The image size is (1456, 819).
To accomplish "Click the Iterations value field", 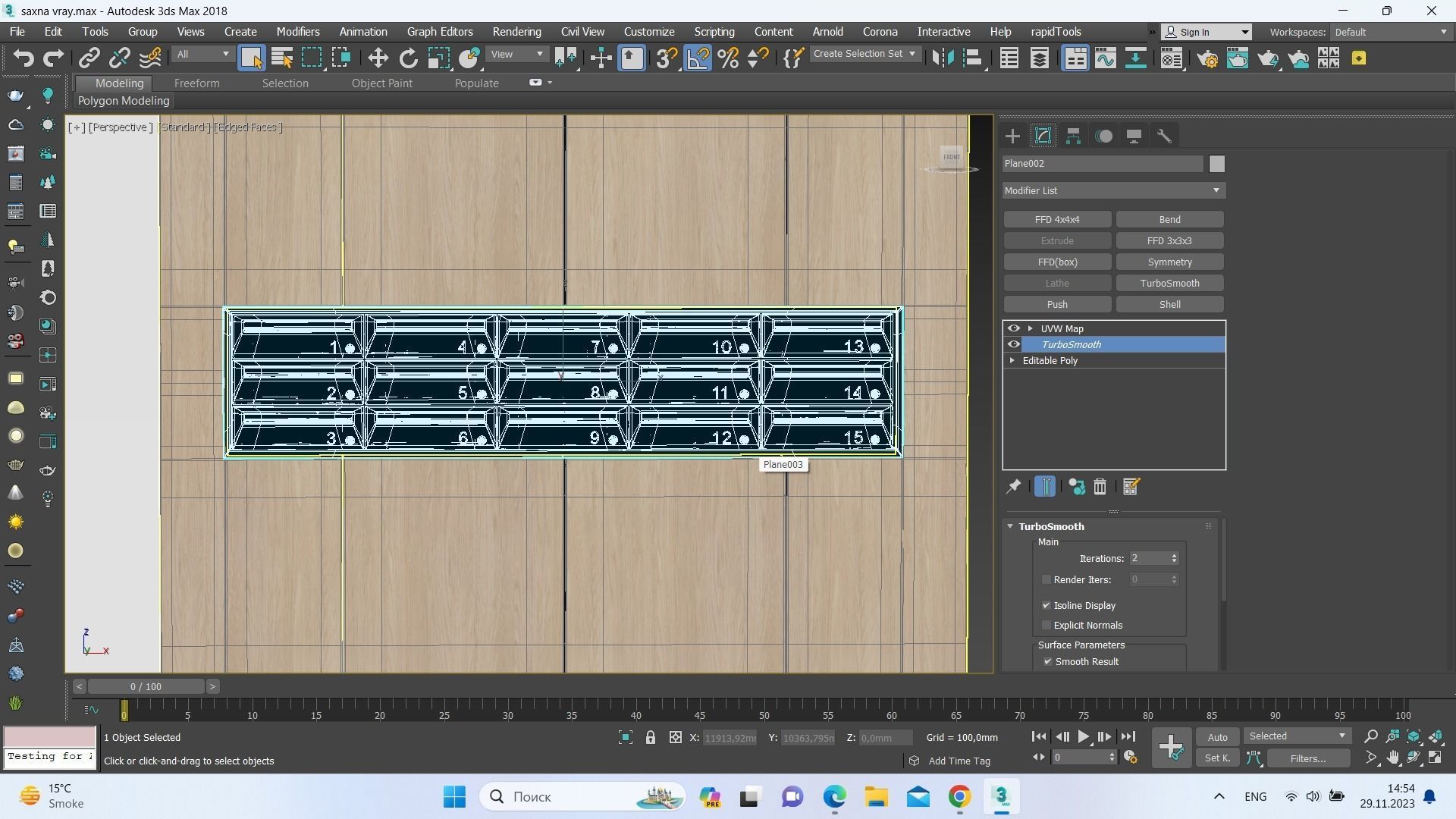I will pos(1148,558).
